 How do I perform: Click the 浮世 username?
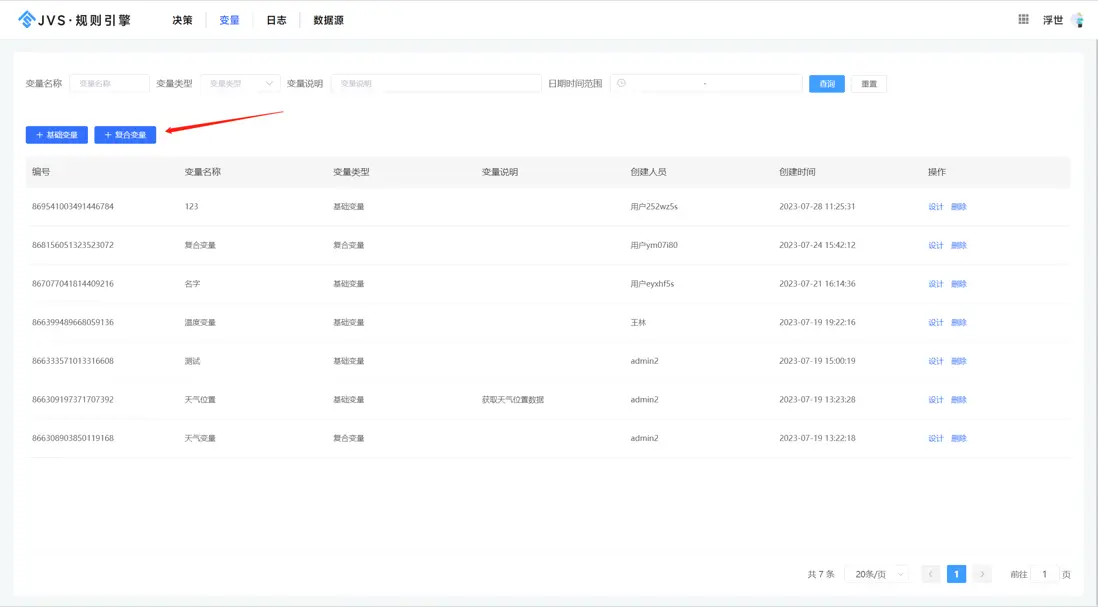pos(1052,20)
